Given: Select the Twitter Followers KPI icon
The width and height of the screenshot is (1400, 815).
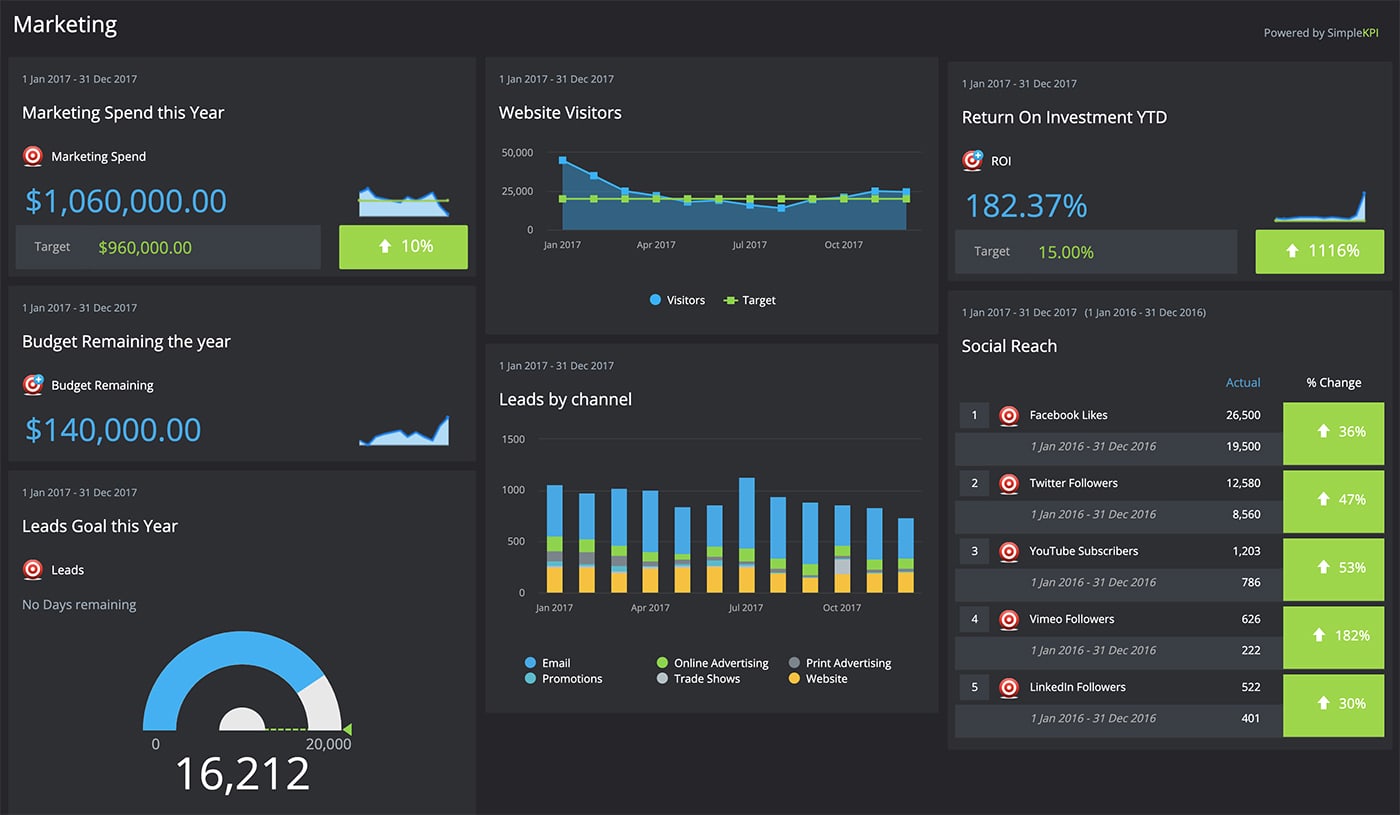Looking at the screenshot, I should tap(1008, 483).
